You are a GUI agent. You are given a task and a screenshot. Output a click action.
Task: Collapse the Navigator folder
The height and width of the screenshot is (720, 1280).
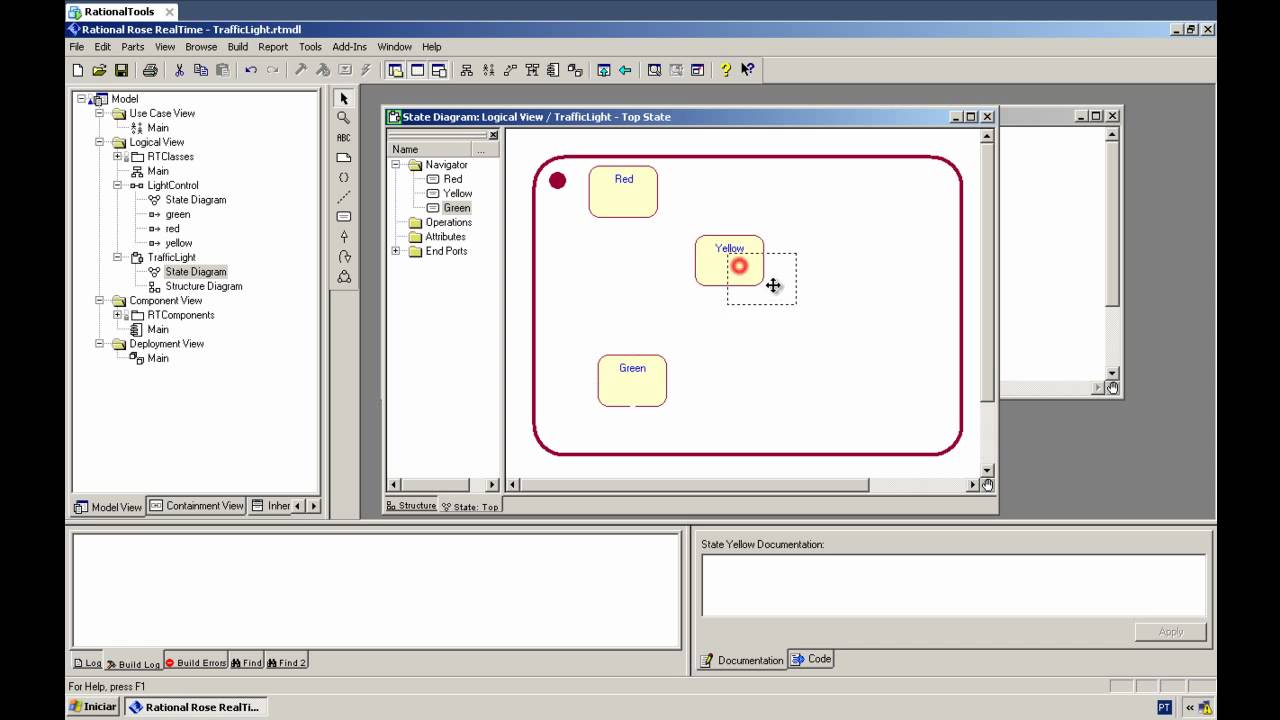pos(396,165)
